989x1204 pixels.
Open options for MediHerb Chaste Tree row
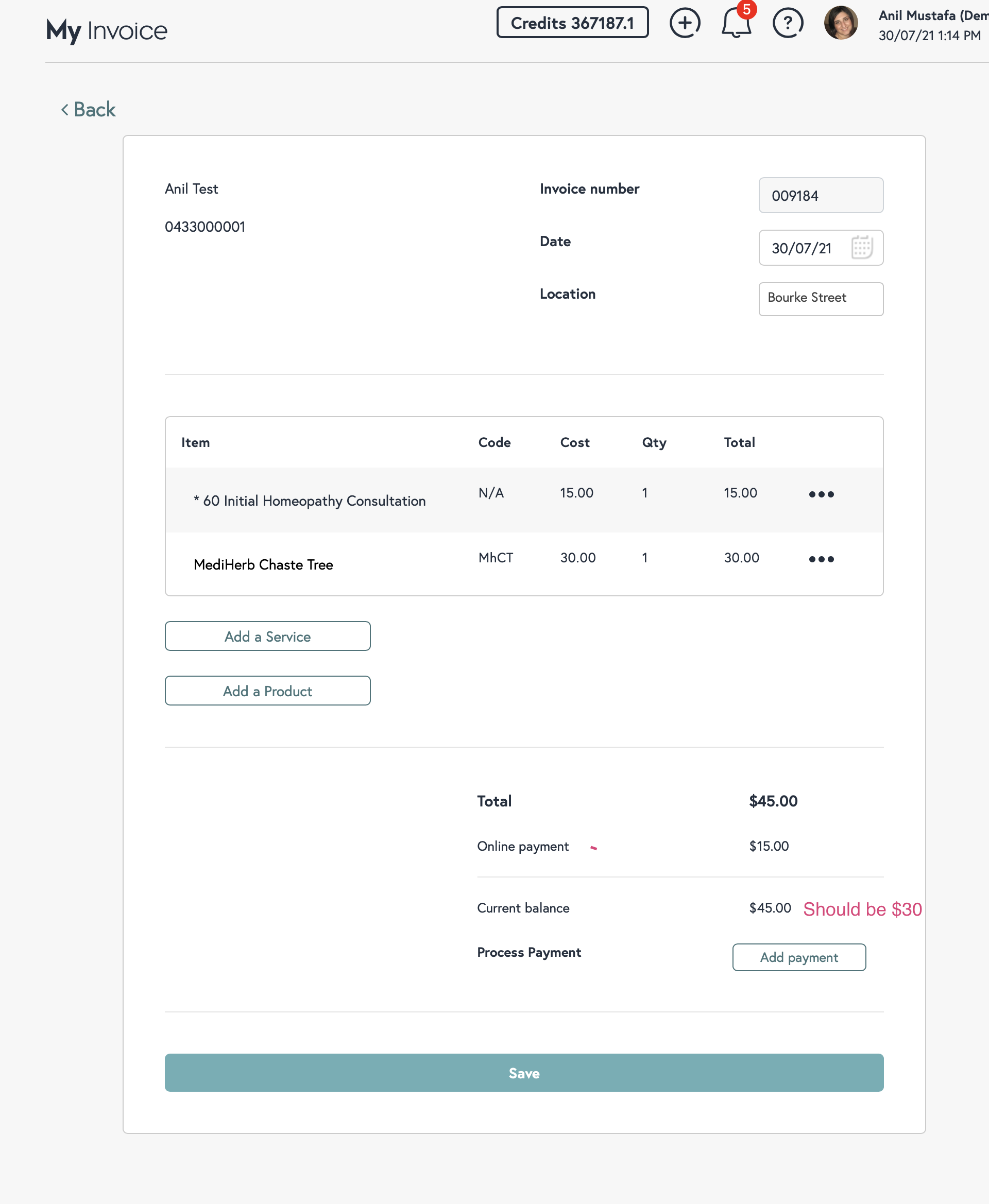click(x=821, y=559)
